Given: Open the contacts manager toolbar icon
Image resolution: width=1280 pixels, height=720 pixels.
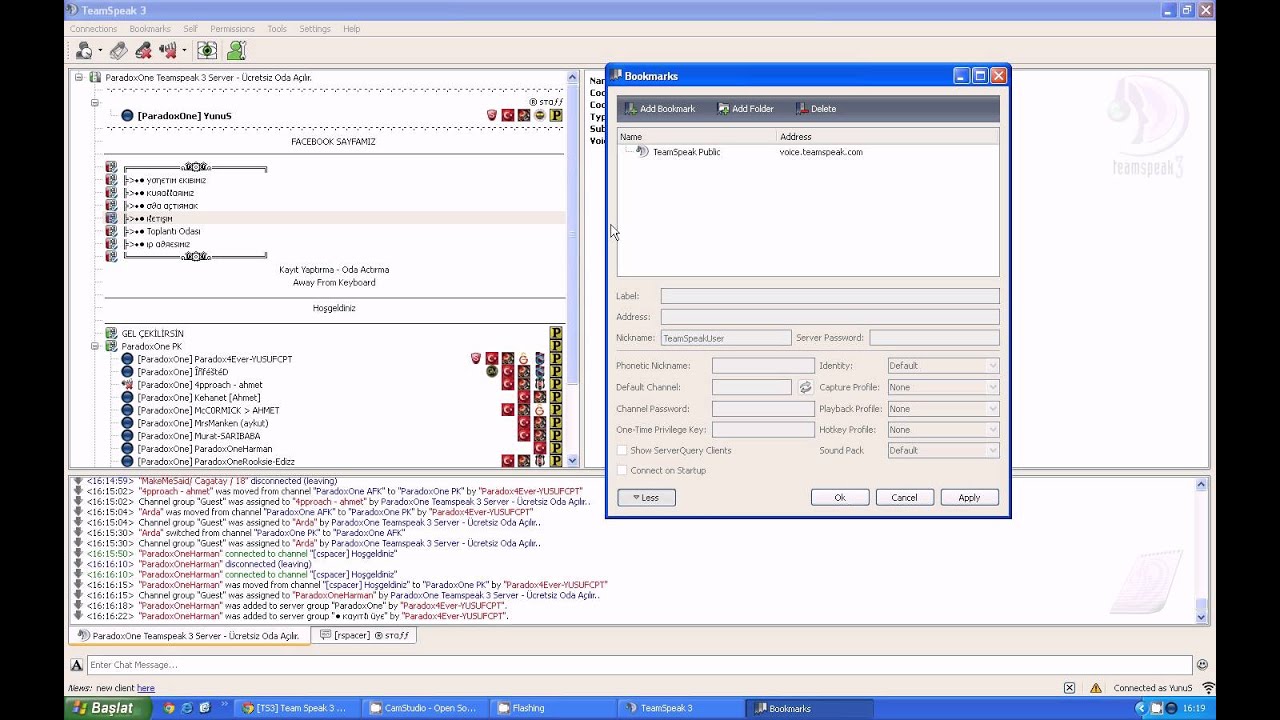Looking at the screenshot, I should (x=236, y=50).
